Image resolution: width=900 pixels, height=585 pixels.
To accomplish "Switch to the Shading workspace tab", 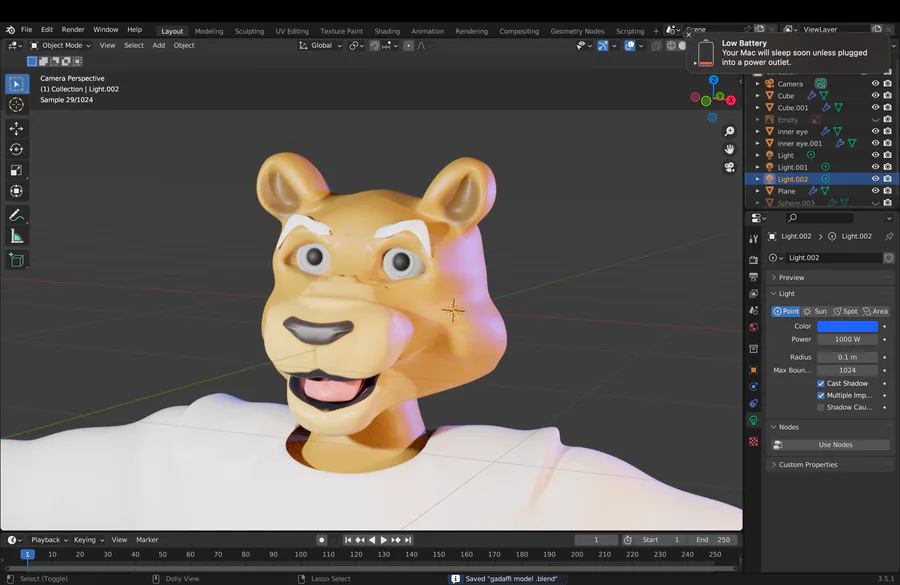I will pos(387,31).
